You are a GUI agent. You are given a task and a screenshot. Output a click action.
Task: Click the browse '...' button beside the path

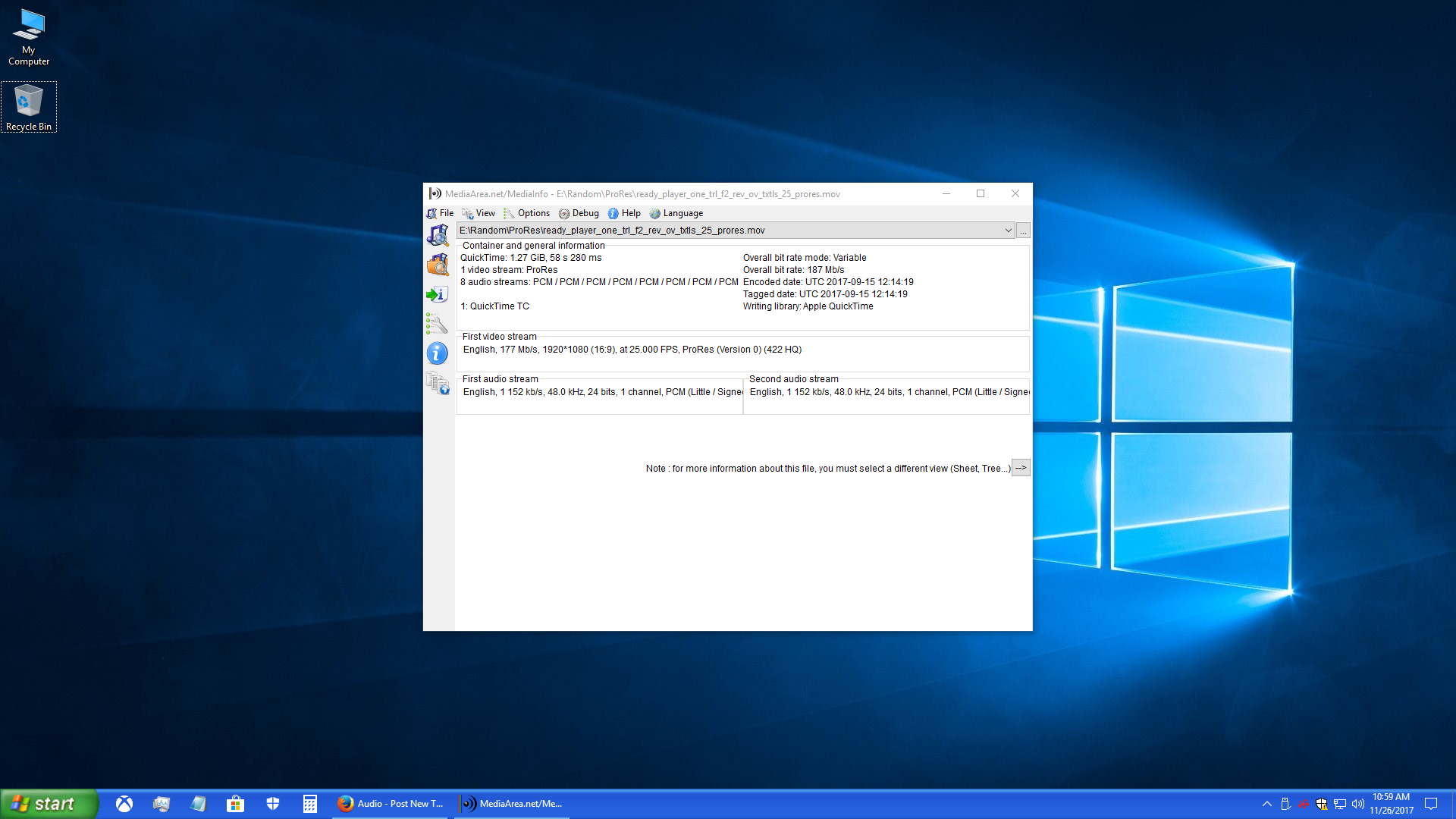point(1024,231)
